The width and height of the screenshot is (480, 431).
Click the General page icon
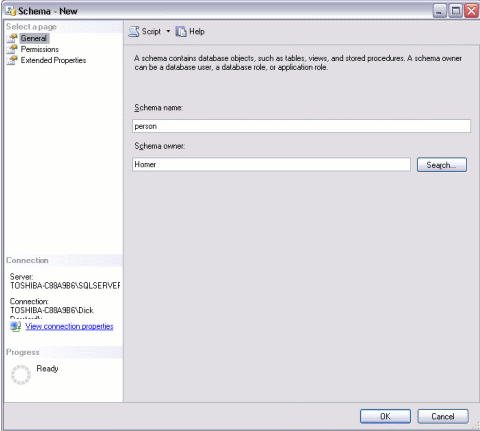[x=12, y=38]
